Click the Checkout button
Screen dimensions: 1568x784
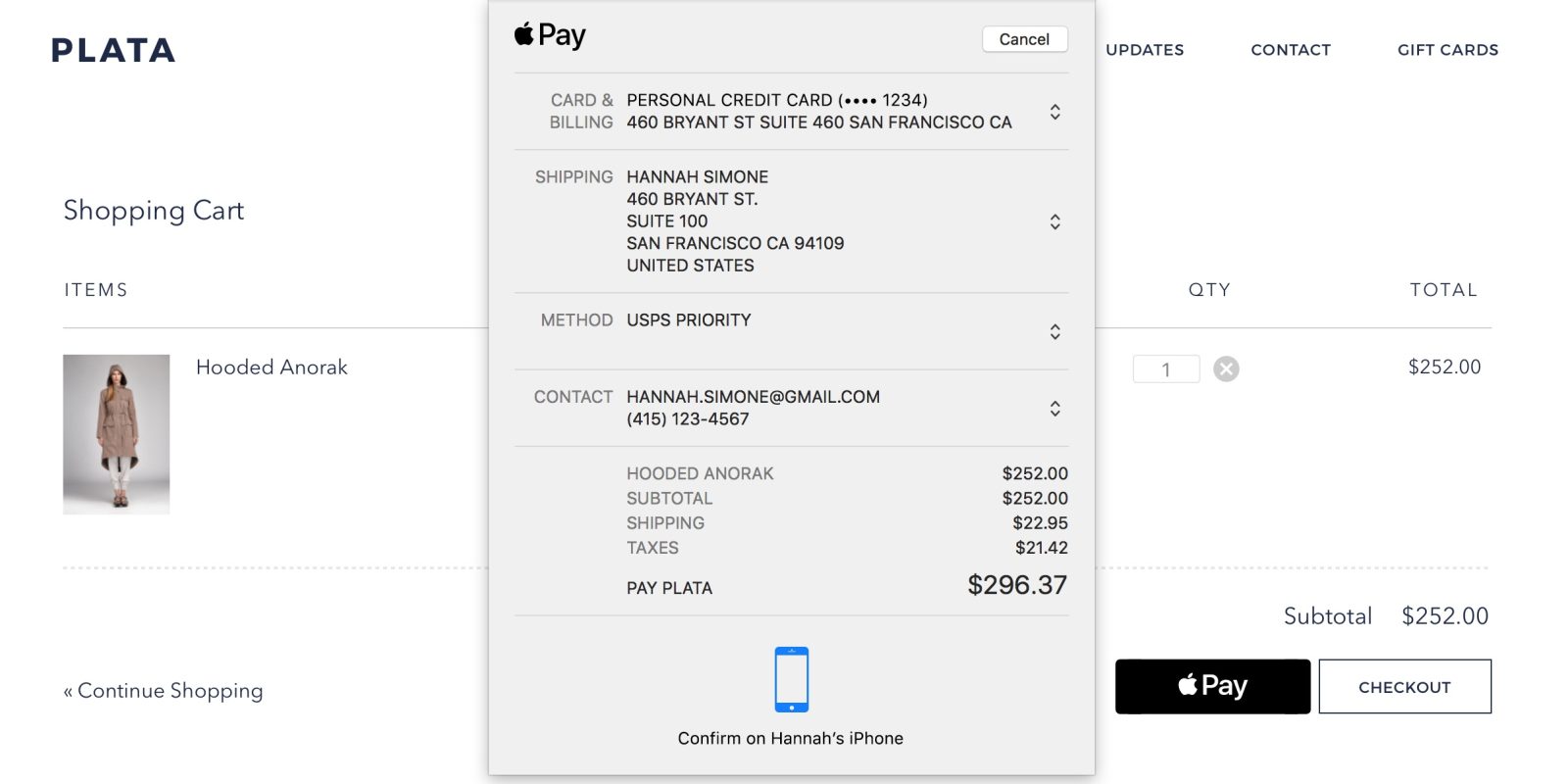point(1404,686)
